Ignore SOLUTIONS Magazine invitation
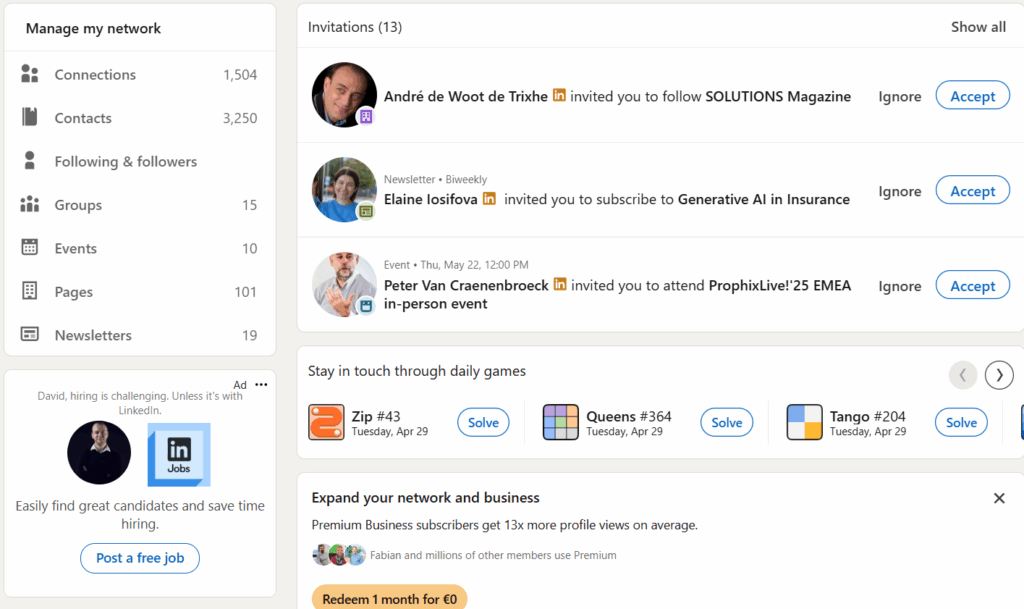The height and width of the screenshot is (609, 1024). pos(899,96)
